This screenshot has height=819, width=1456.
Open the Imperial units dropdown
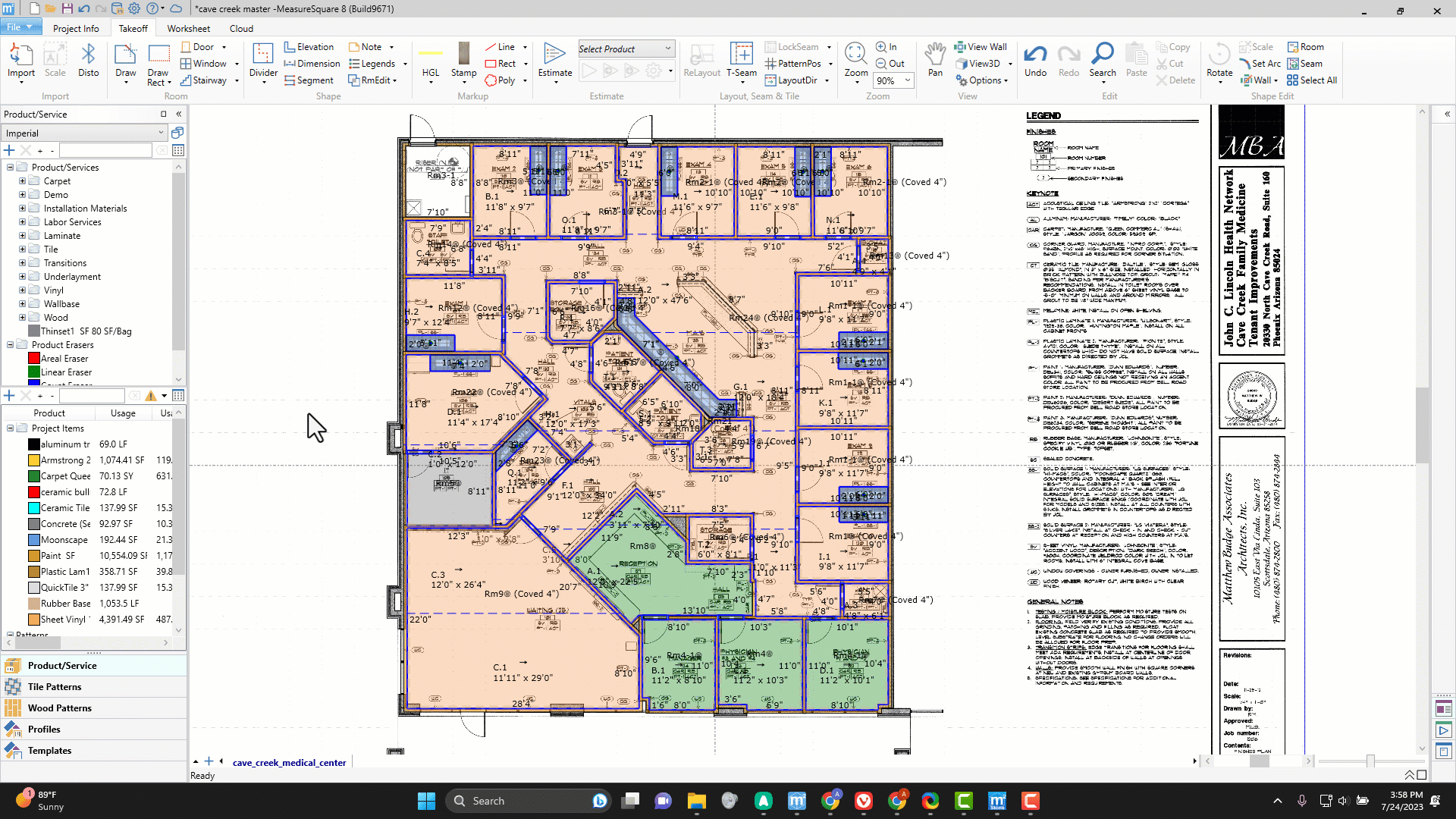pyautogui.click(x=161, y=133)
